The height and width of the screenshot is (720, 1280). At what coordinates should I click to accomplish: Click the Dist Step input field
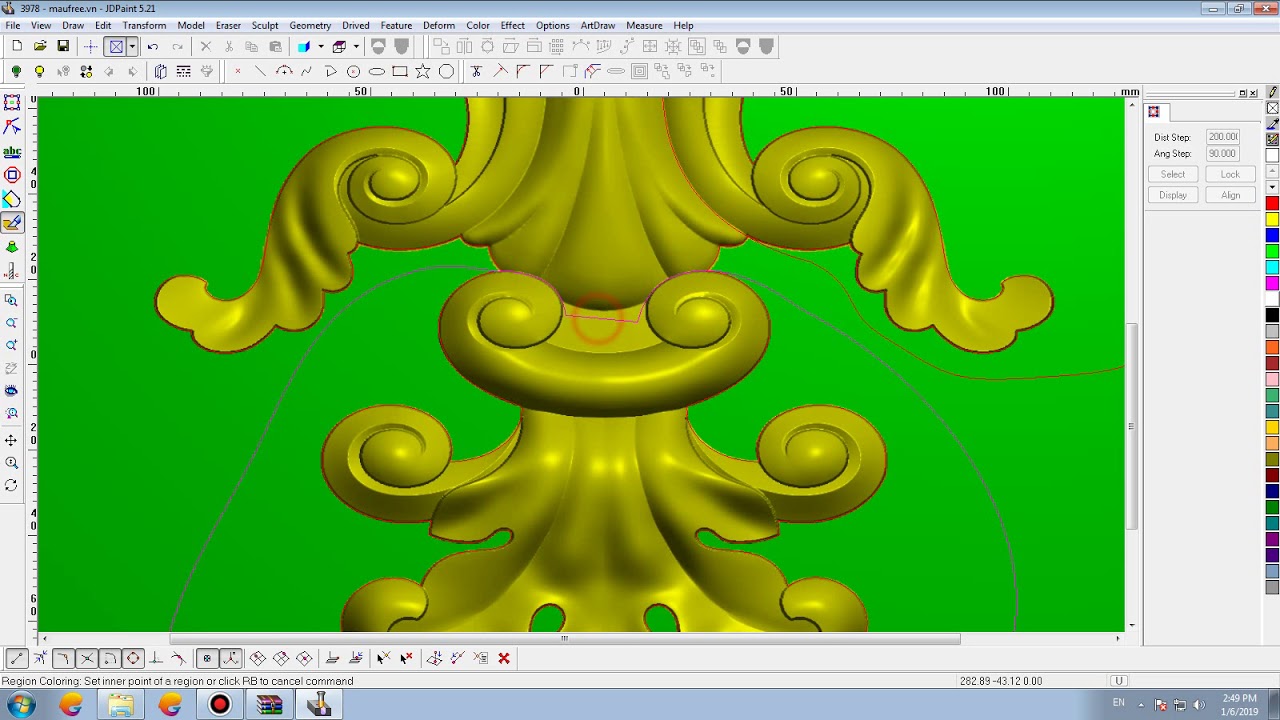(1223, 137)
